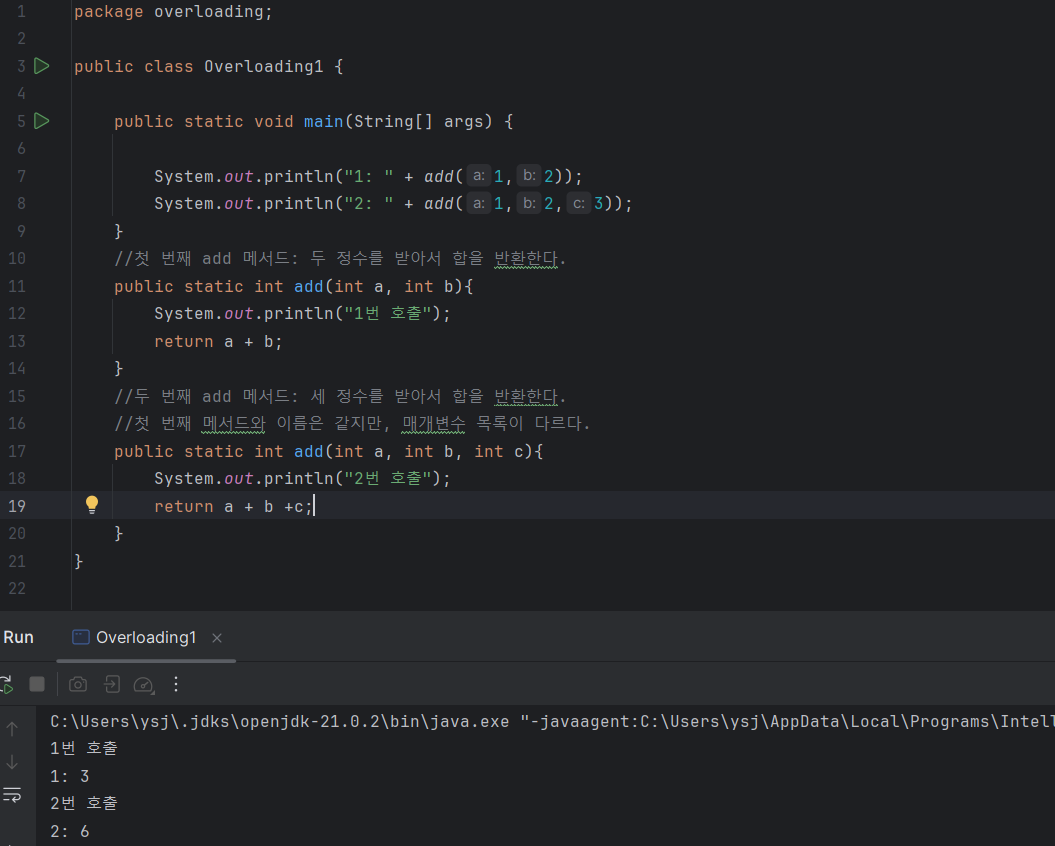Click the camera thread-dump icon in Run toolbar

coord(78,684)
